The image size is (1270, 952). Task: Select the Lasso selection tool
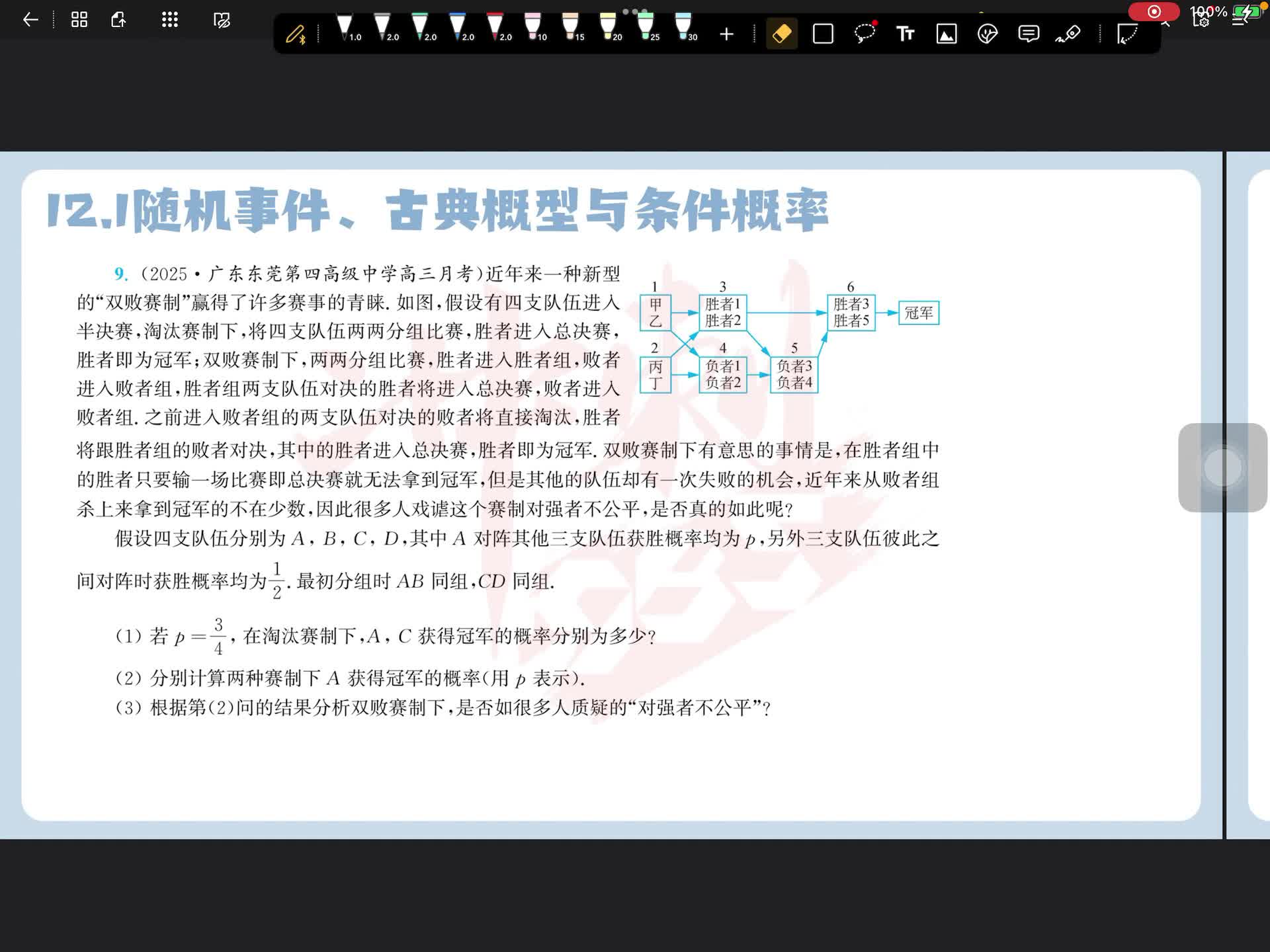click(x=865, y=33)
